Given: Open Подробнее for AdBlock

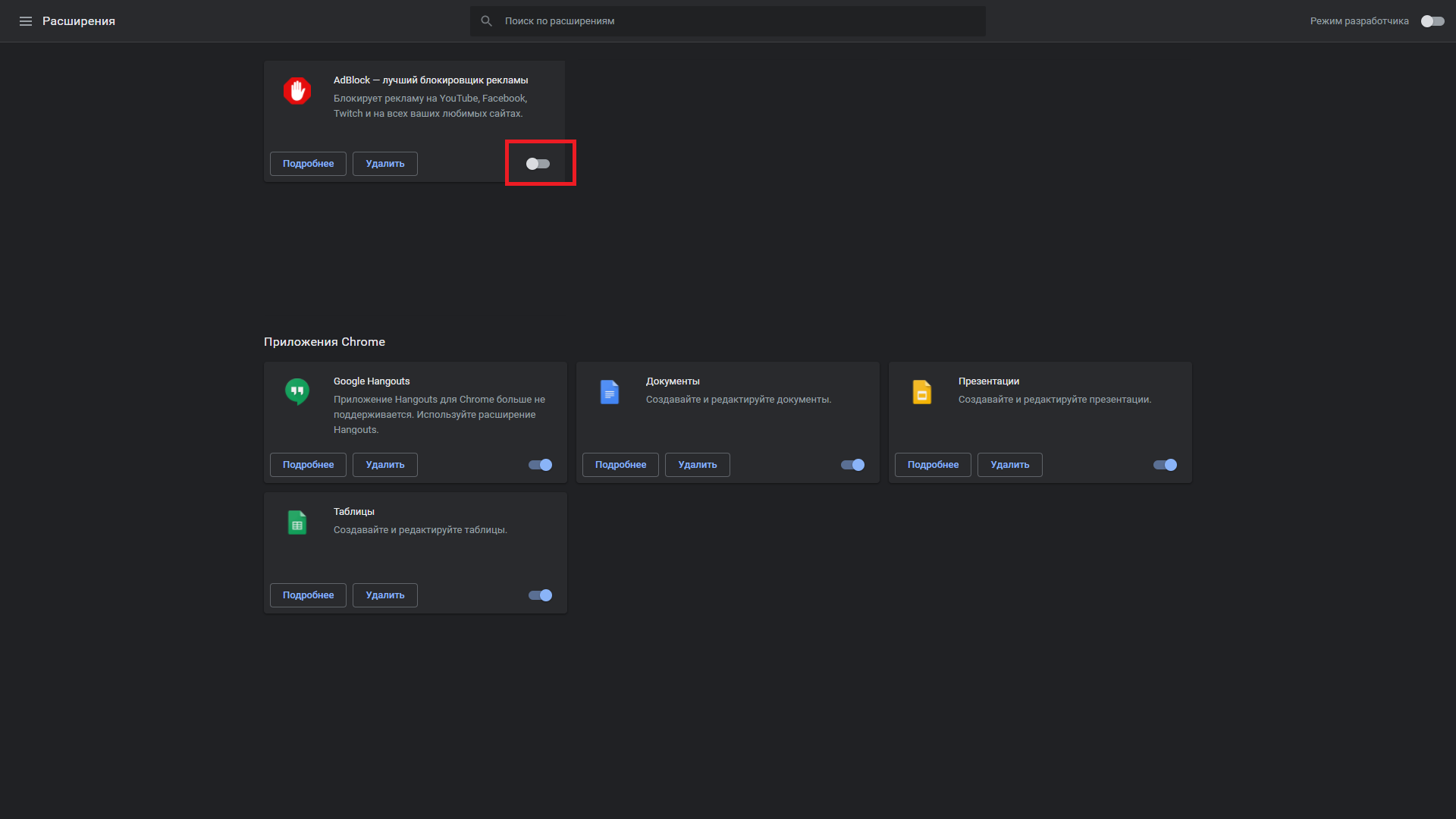Looking at the screenshot, I should [x=307, y=163].
